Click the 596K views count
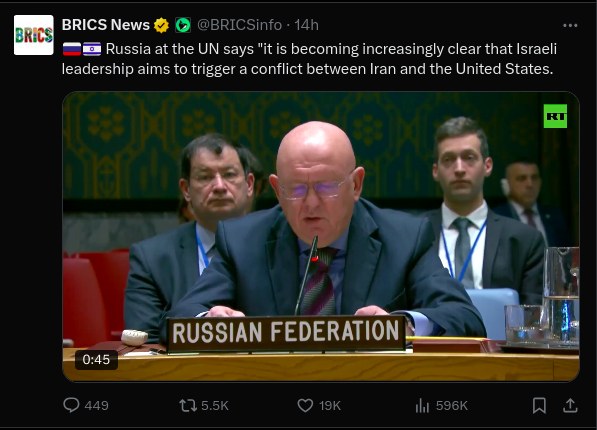Screen dimensions: 597x430 452,406
